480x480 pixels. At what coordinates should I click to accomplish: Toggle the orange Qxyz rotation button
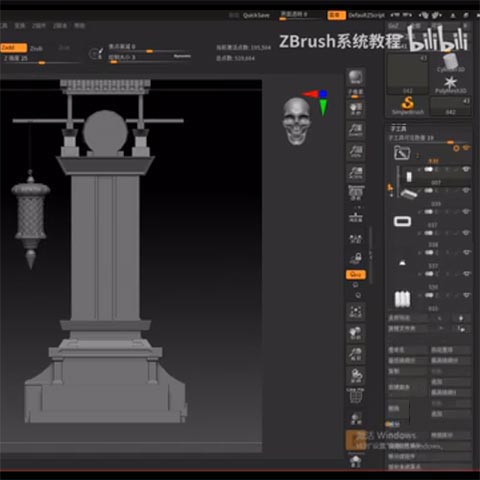pos(356,274)
